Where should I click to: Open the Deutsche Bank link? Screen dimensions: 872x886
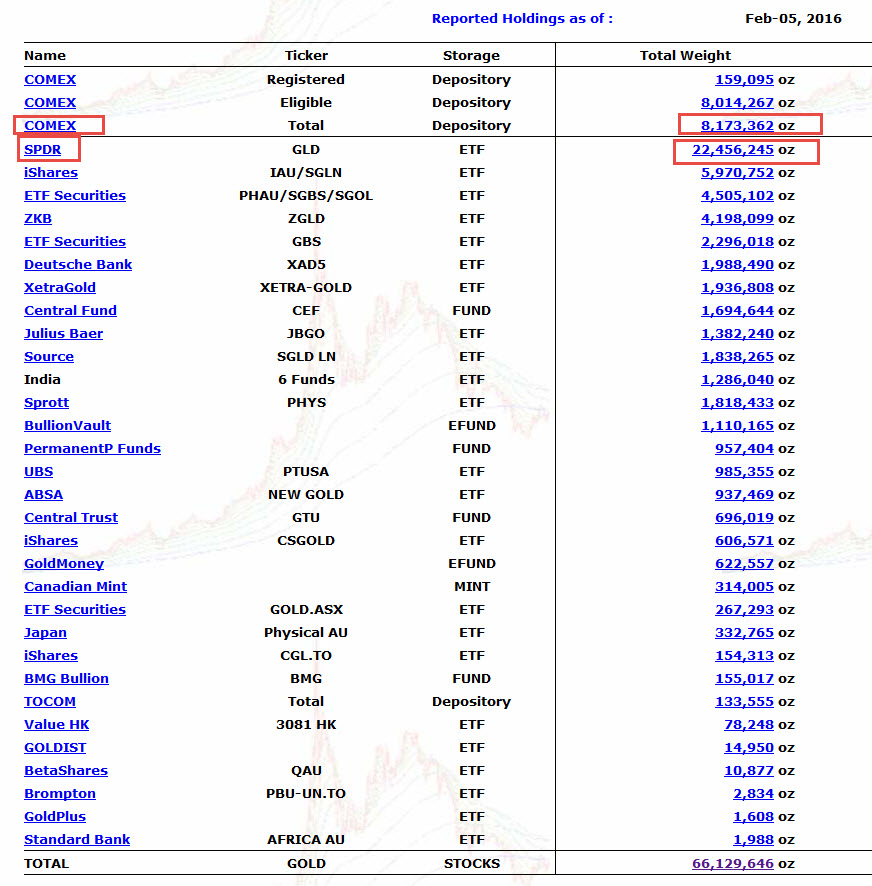tap(78, 264)
